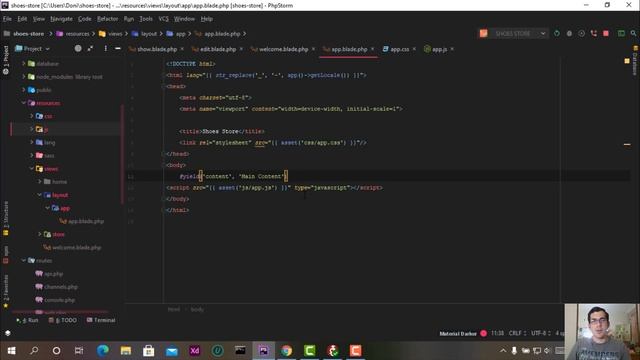Select welcome.blade.php in project tree

tap(76, 247)
